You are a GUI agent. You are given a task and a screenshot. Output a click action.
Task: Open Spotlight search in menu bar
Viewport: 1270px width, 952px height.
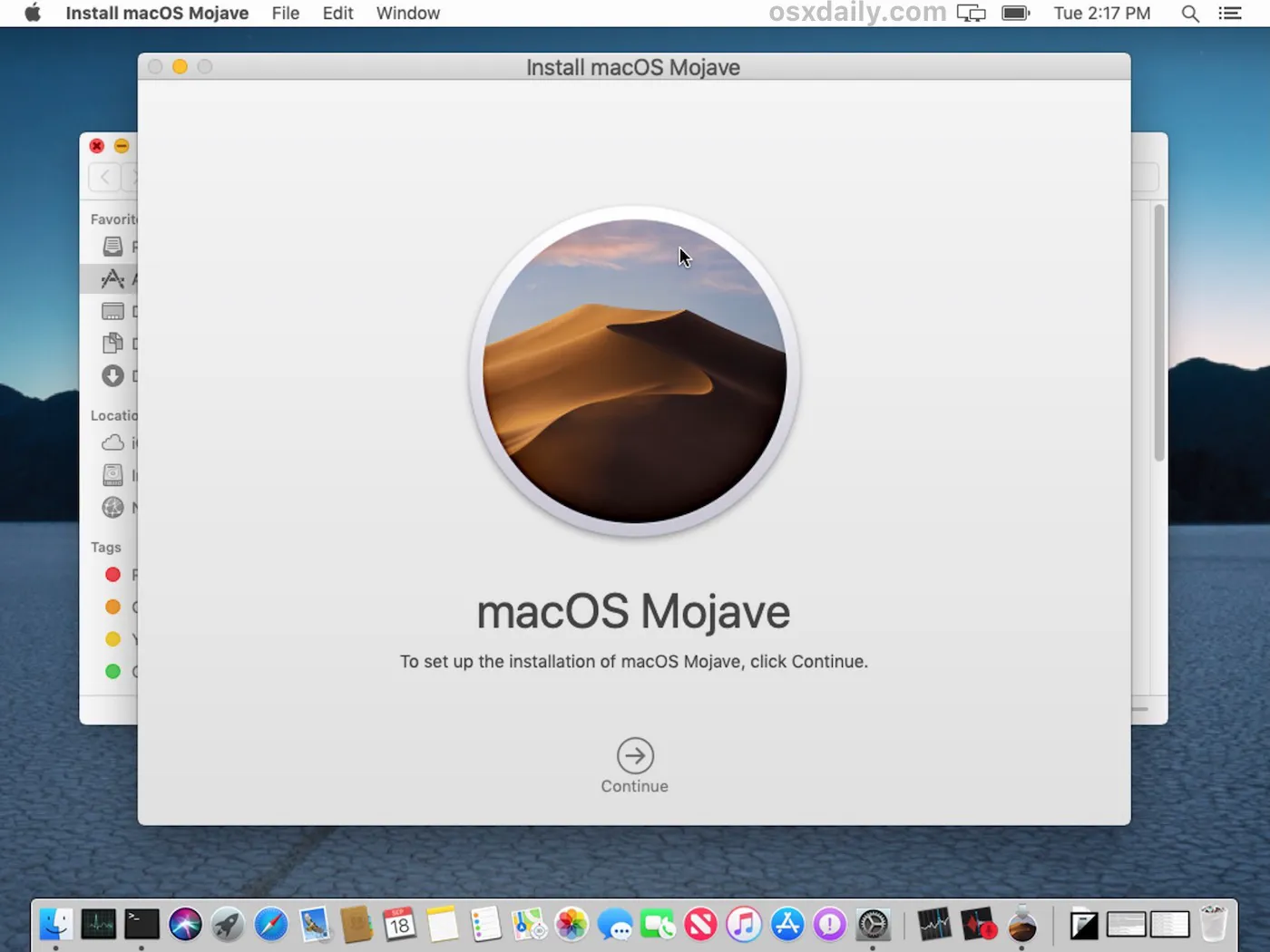coord(1190,14)
